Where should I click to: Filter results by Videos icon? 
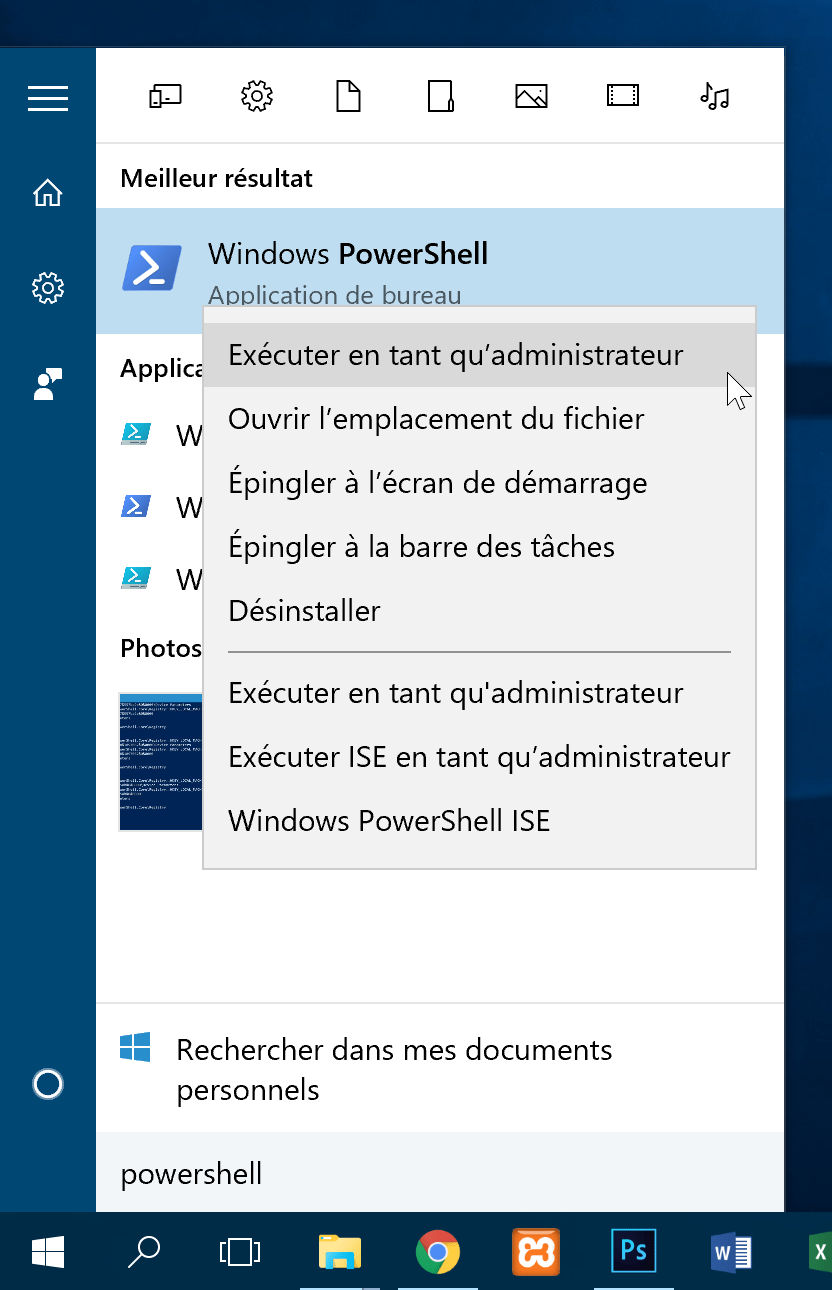[623, 97]
